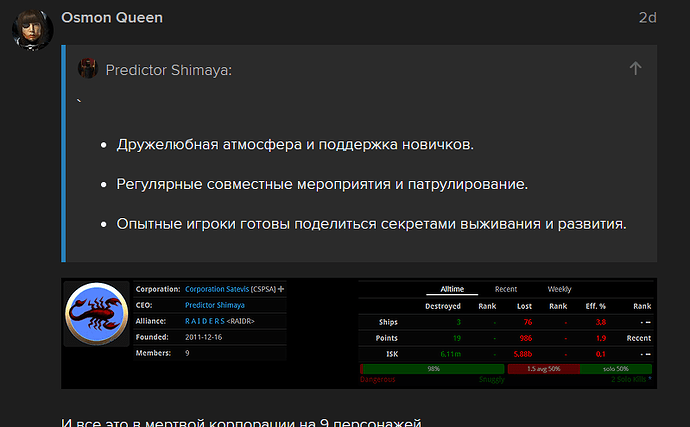Image resolution: width=690 pixels, height=427 pixels.
Task: Click bullet 'Дружелюбная атмосфера и поддержка новичков'
Action: click(x=295, y=144)
